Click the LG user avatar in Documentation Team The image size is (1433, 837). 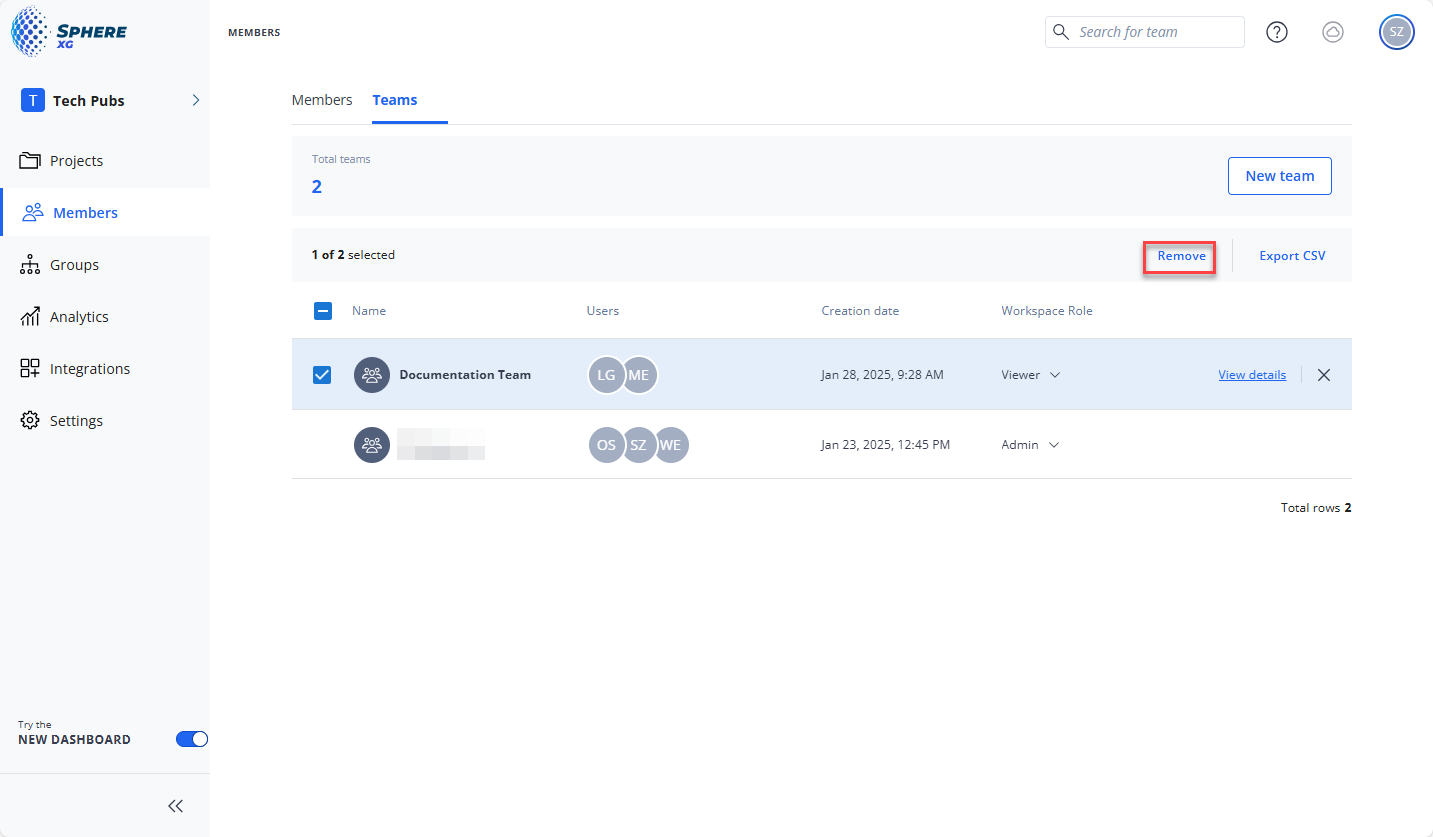(606, 375)
